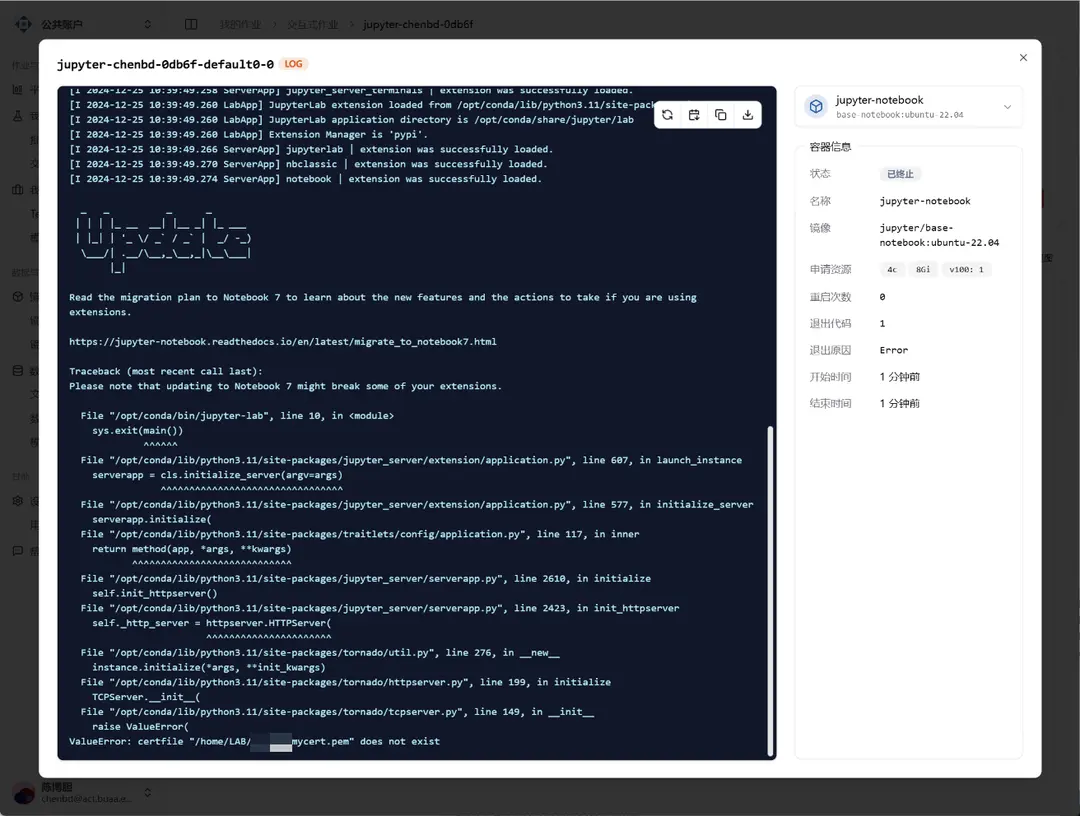This screenshot has width=1080, height=816.
Task: Click the v100: 1 resource chip
Action: click(x=966, y=269)
